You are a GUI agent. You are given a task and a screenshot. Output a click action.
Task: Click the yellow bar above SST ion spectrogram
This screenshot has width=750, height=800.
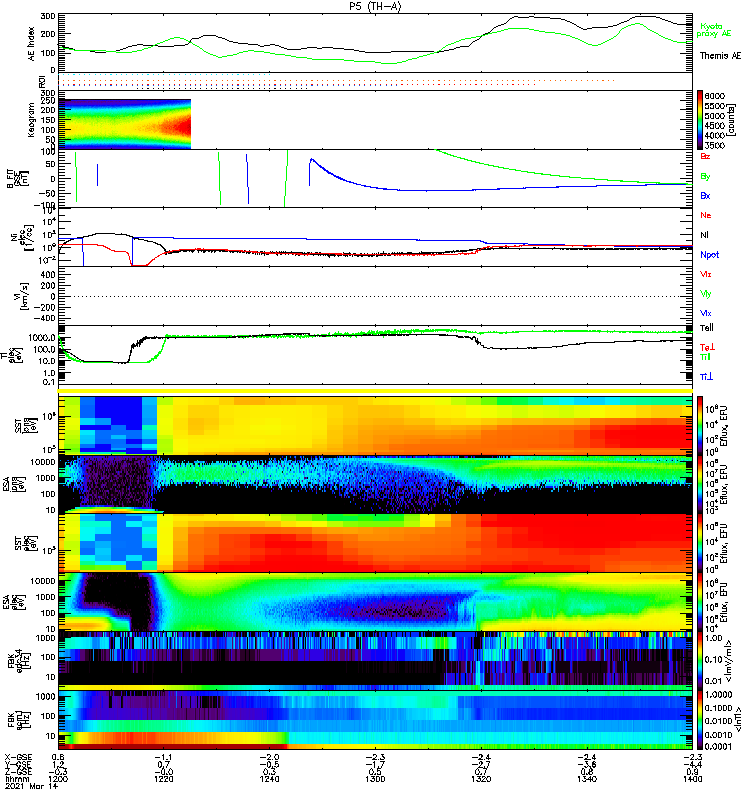pyautogui.click(x=375, y=391)
